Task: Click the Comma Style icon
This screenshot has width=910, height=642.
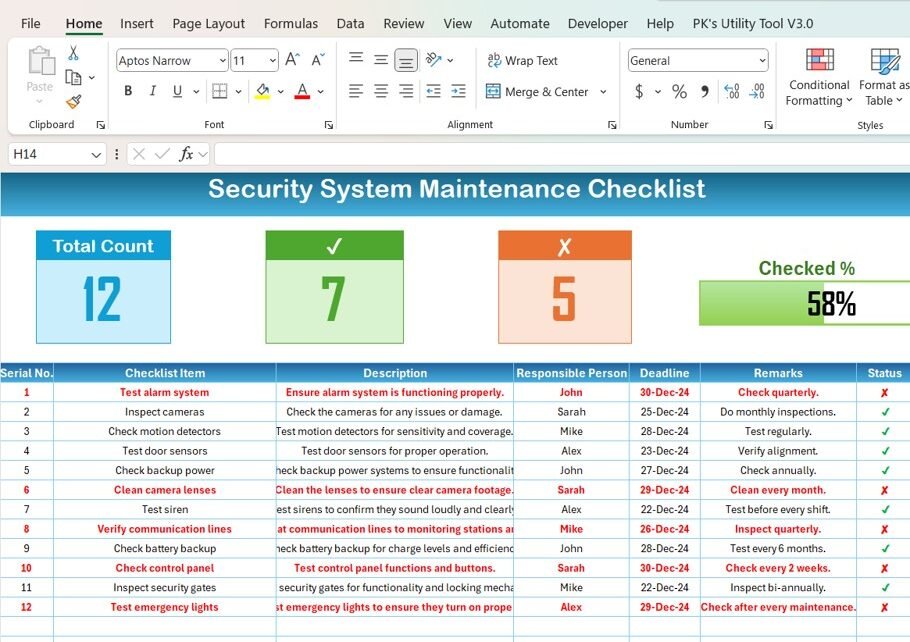Action: [704, 92]
